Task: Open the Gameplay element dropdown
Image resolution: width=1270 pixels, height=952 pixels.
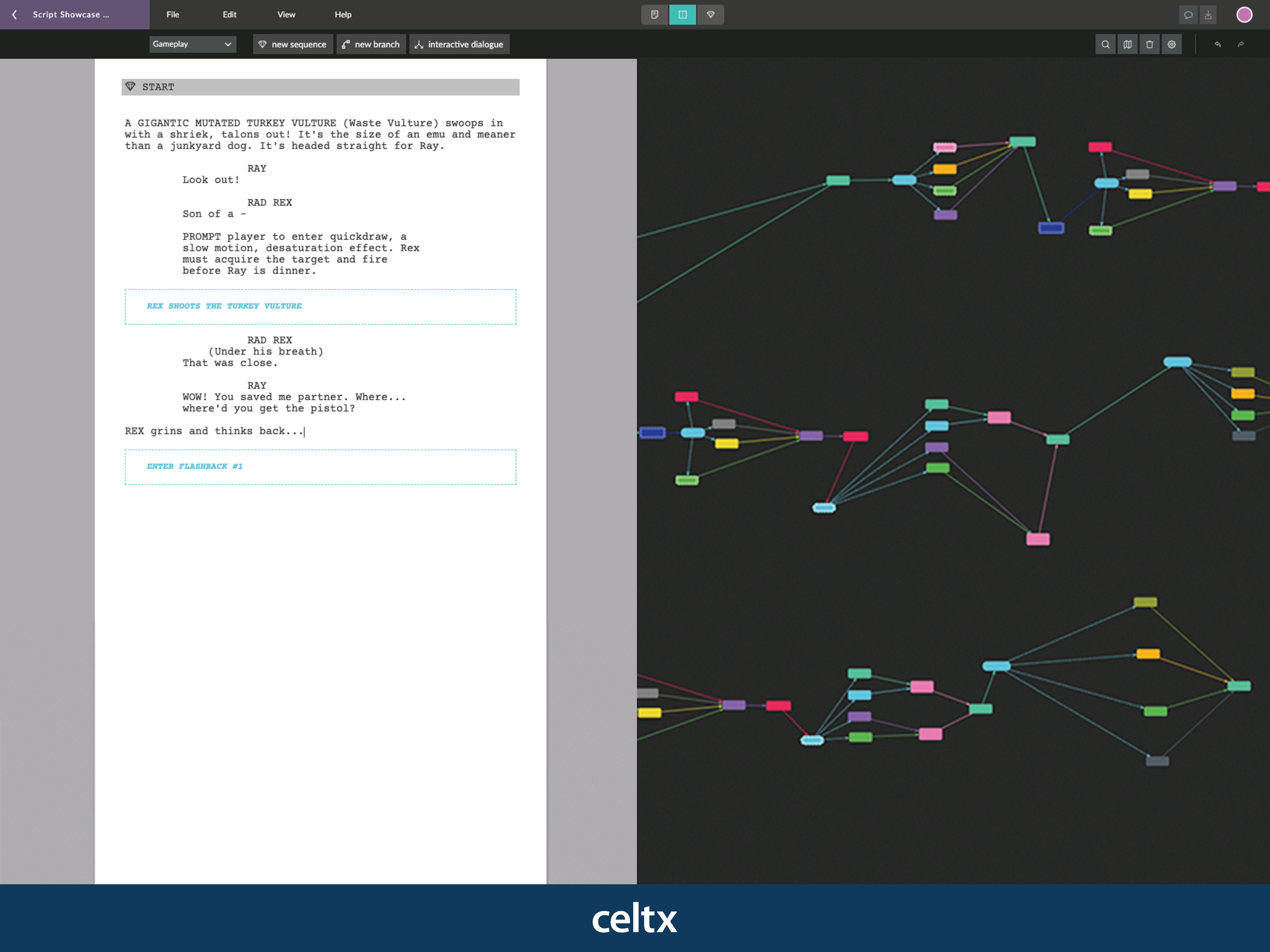Action: coord(193,44)
